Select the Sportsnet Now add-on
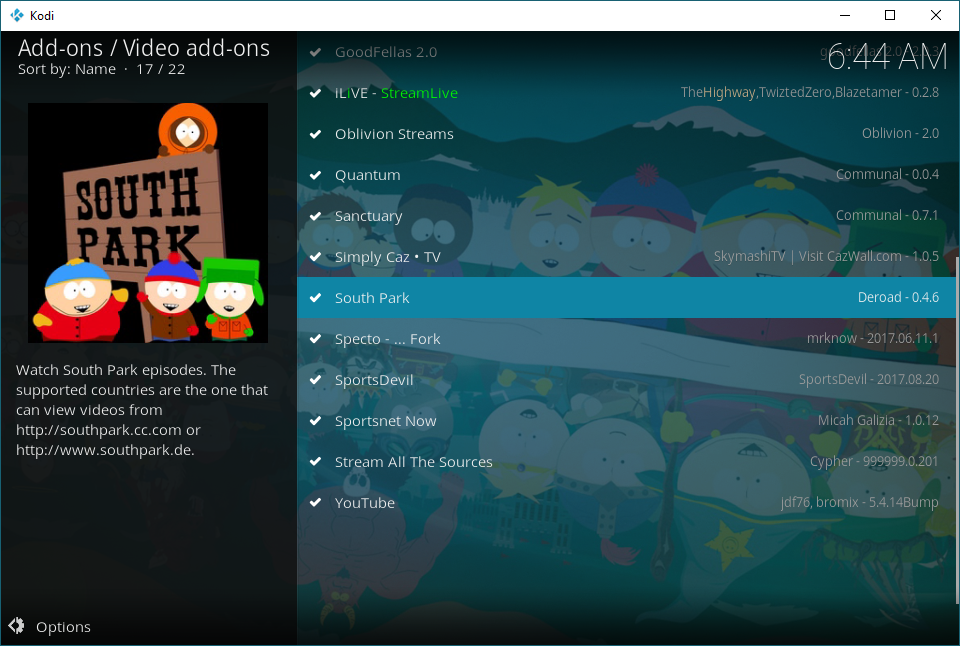The width and height of the screenshot is (960, 646). click(626, 421)
